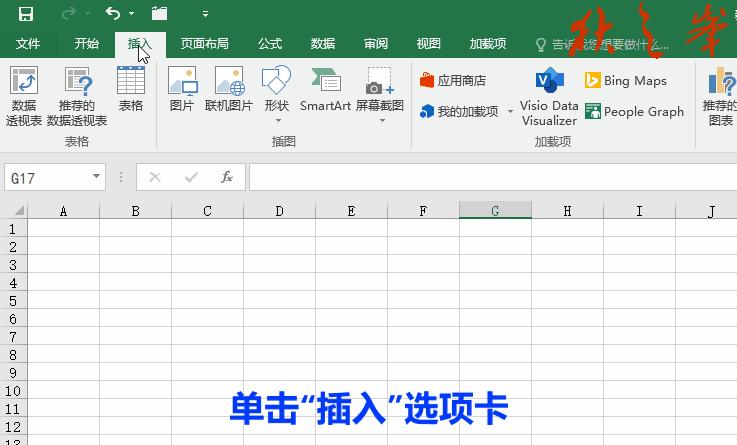Select row 3 header
Screen dimensions: 737x445
[13, 265]
